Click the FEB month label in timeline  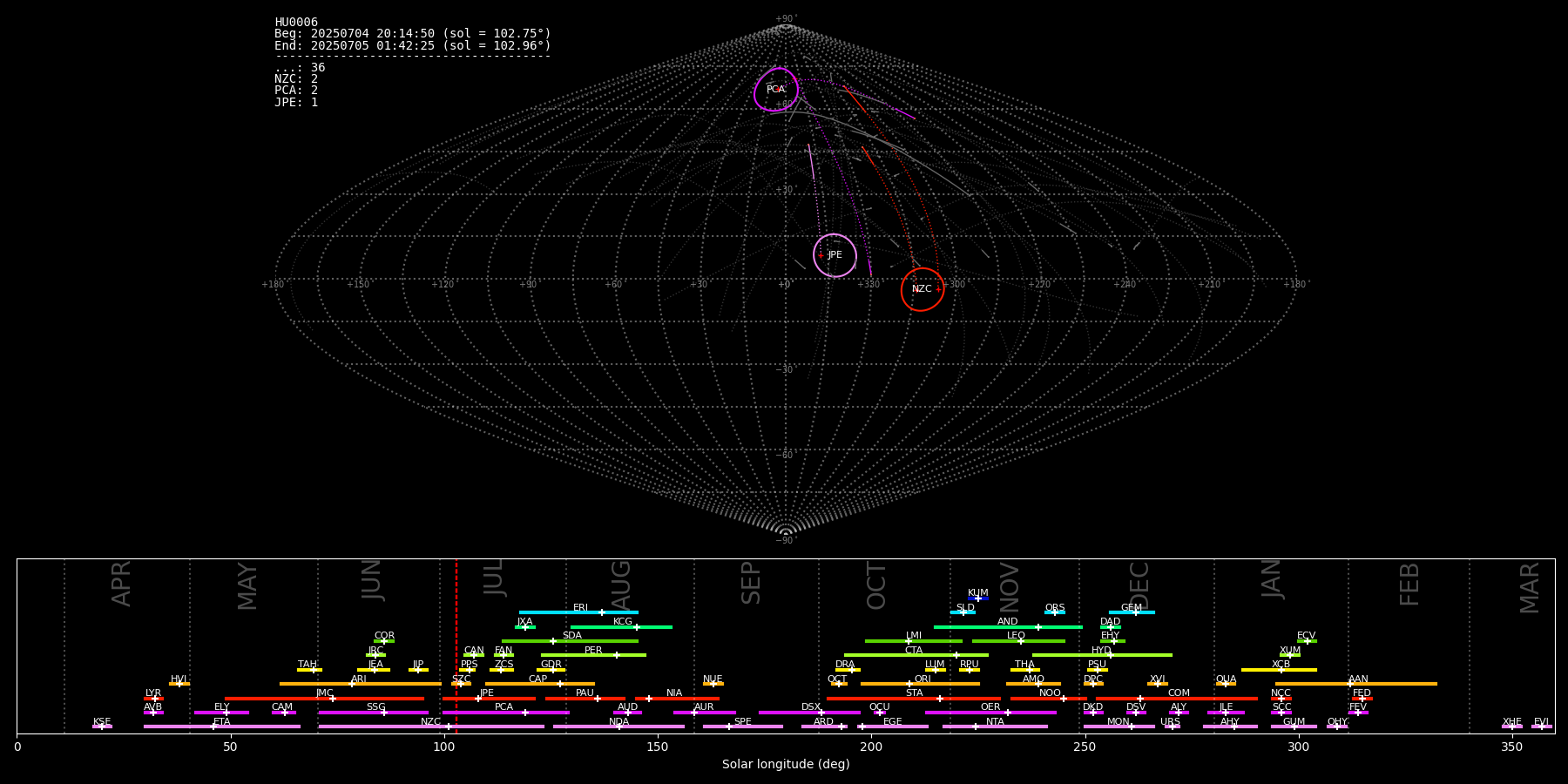click(1409, 584)
